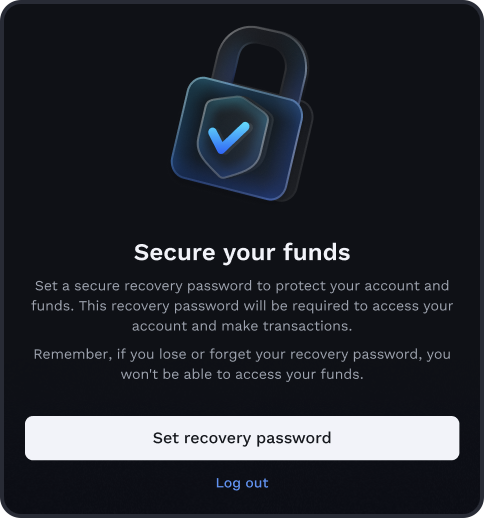Click the blue checkmark inside the shield
The image size is (484, 518).
tap(228, 138)
